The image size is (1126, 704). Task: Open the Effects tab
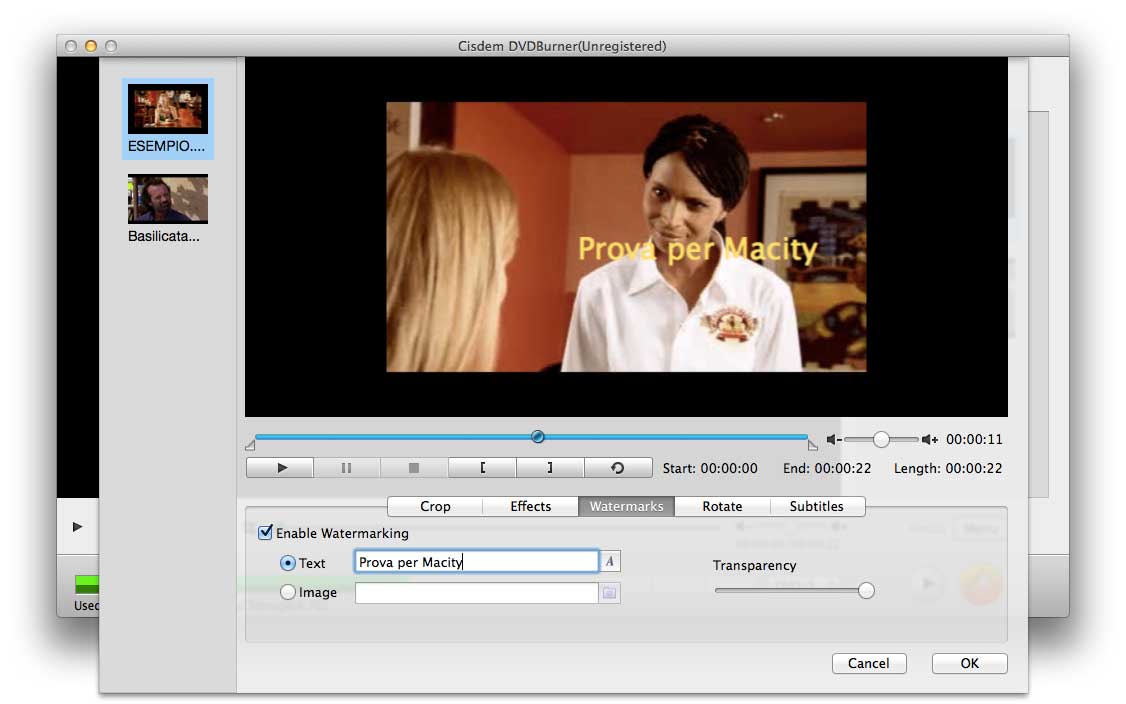[x=530, y=507]
